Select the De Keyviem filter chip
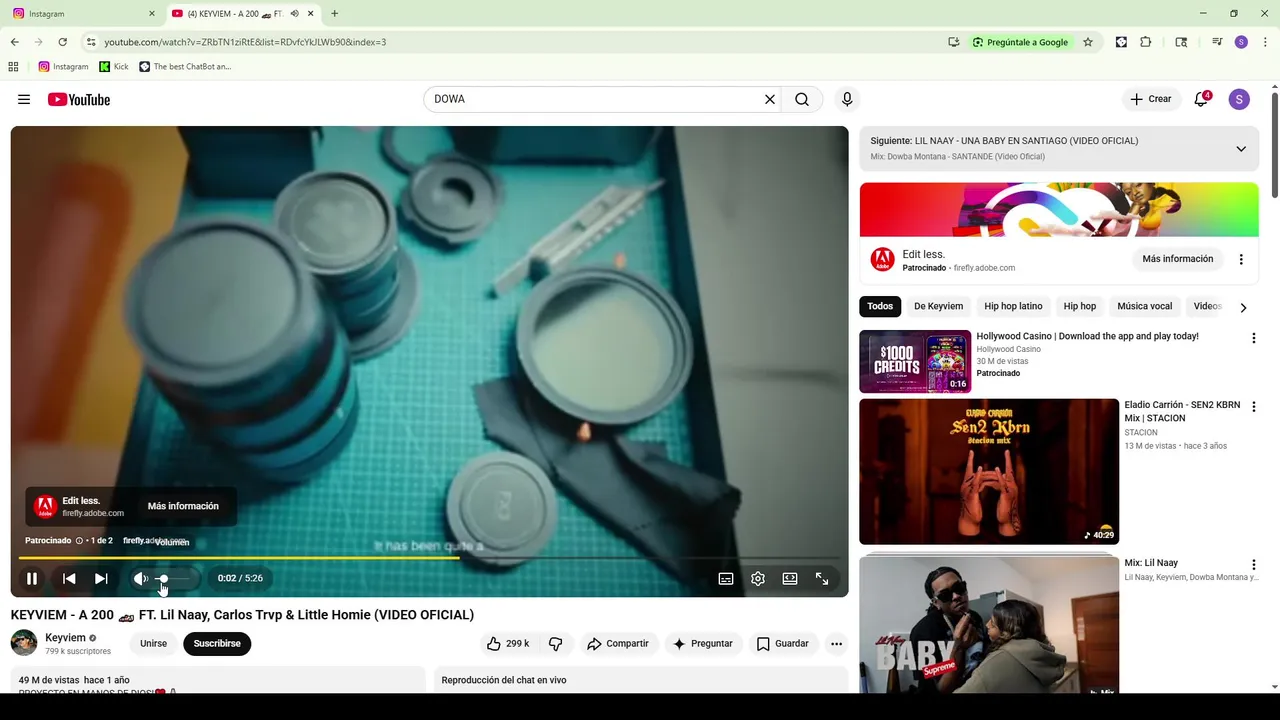Viewport: 1280px width, 720px height. [x=938, y=306]
